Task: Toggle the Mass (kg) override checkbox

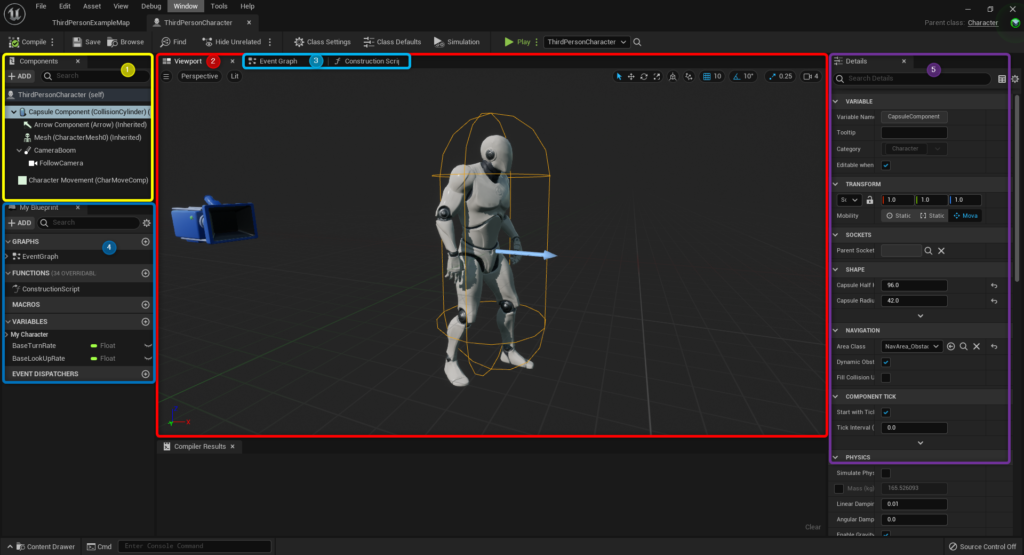Action: [x=839, y=488]
